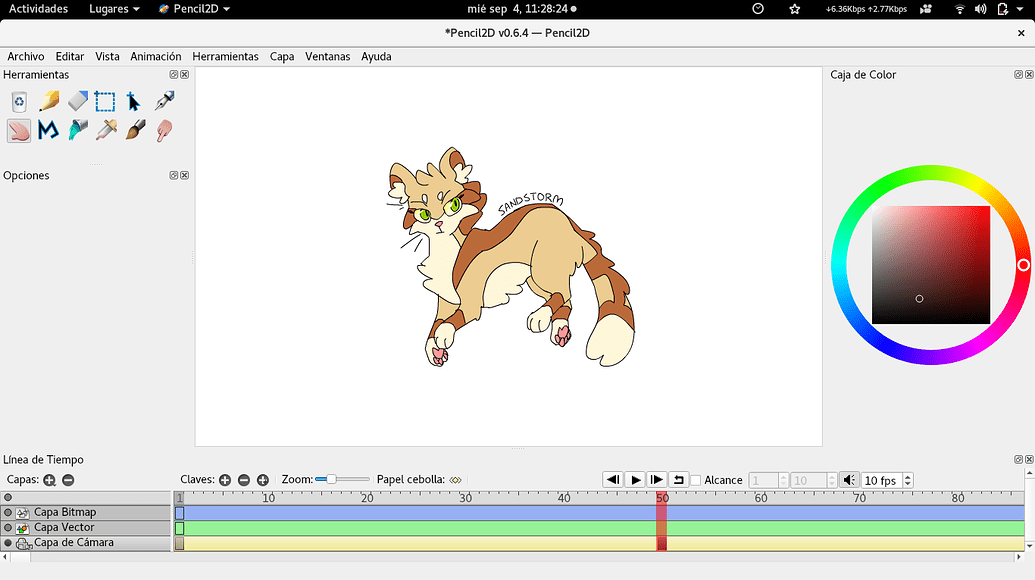This screenshot has height=580, width=1035.
Task: Float the Opciones panel
Action: [174, 176]
